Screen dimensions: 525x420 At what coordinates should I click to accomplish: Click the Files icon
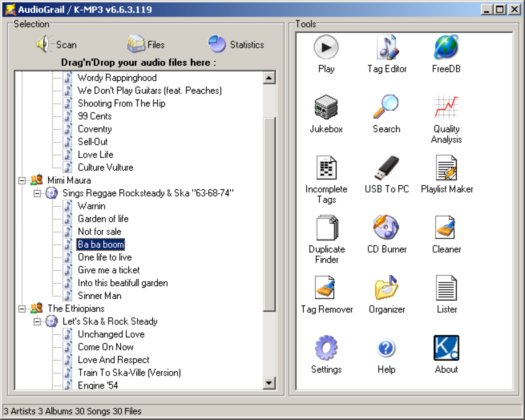click(136, 44)
